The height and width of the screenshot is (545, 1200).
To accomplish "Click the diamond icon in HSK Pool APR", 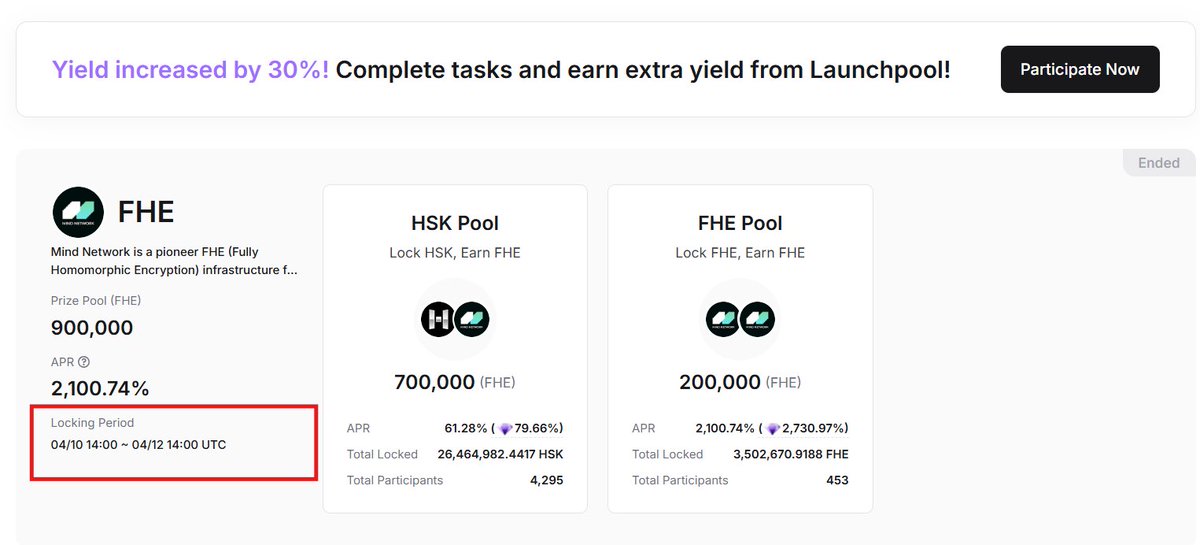I will pyautogui.click(x=505, y=428).
